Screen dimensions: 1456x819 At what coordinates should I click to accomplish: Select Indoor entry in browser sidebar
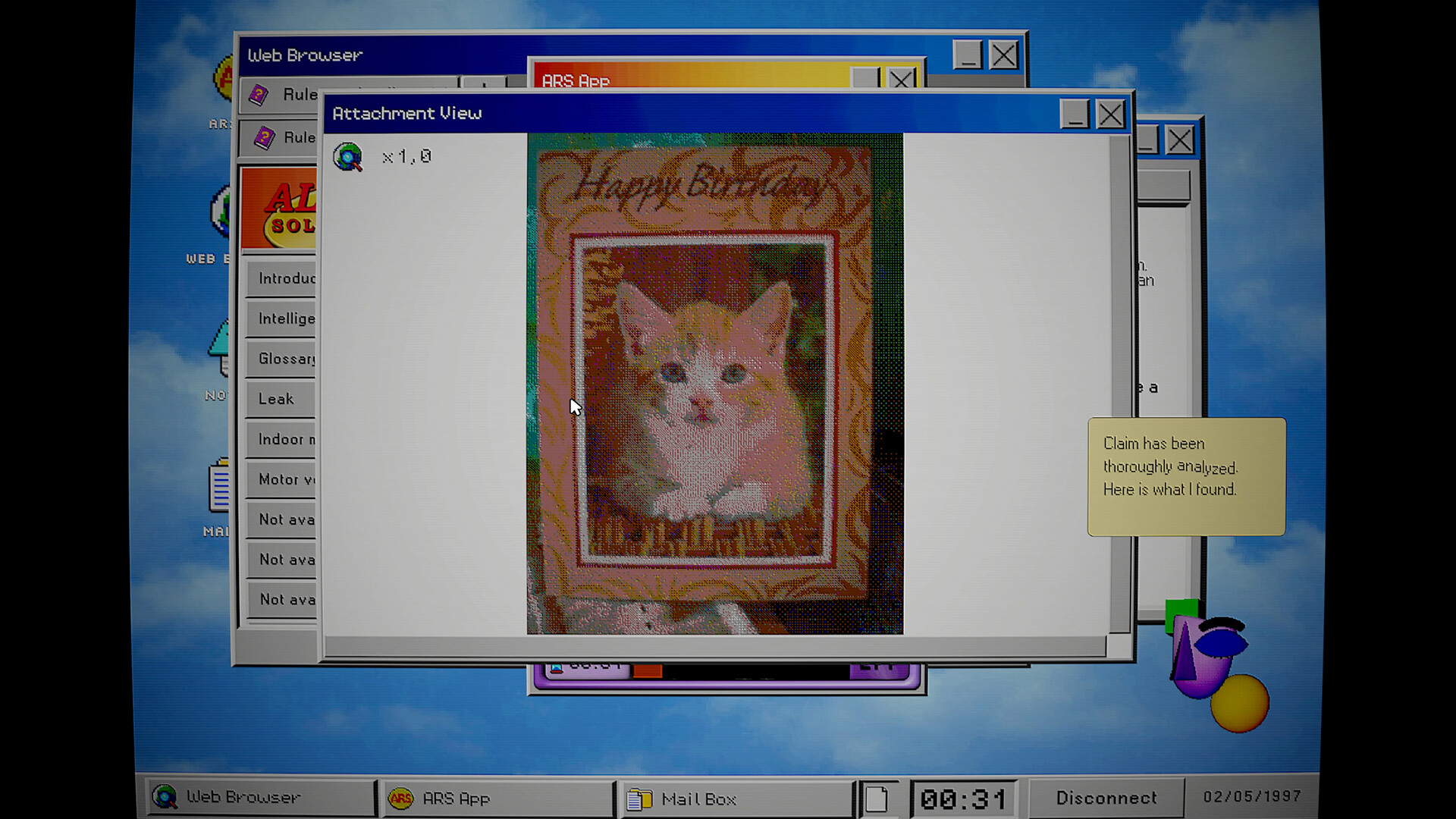281,439
